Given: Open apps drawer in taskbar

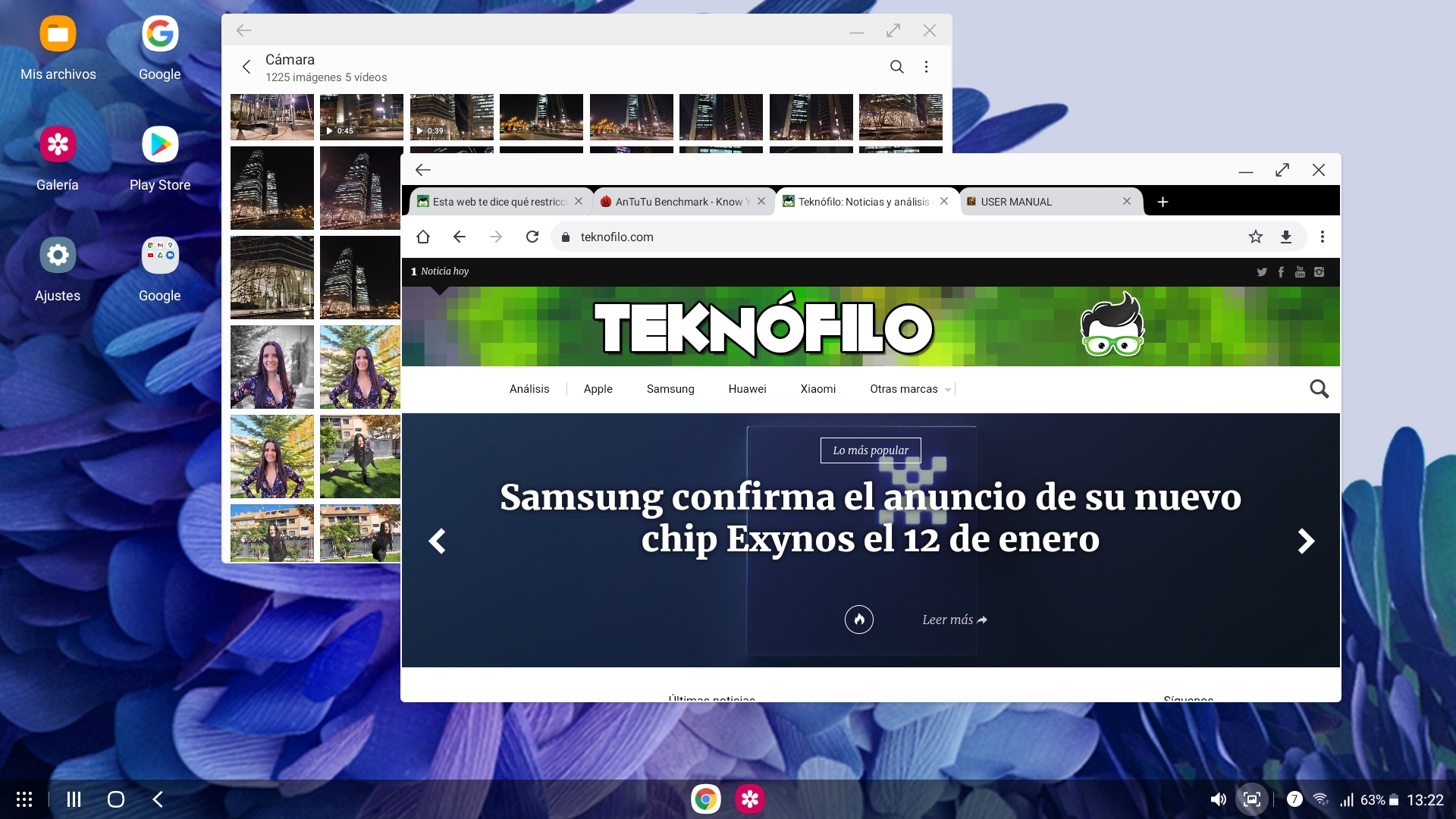Looking at the screenshot, I should click(24, 799).
